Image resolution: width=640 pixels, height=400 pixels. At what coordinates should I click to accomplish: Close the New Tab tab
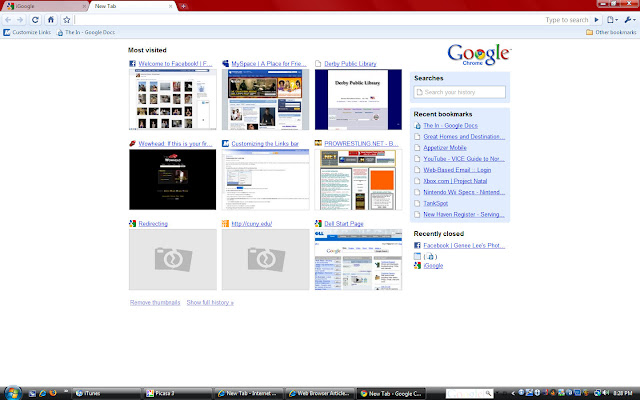(x=170, y=6)
